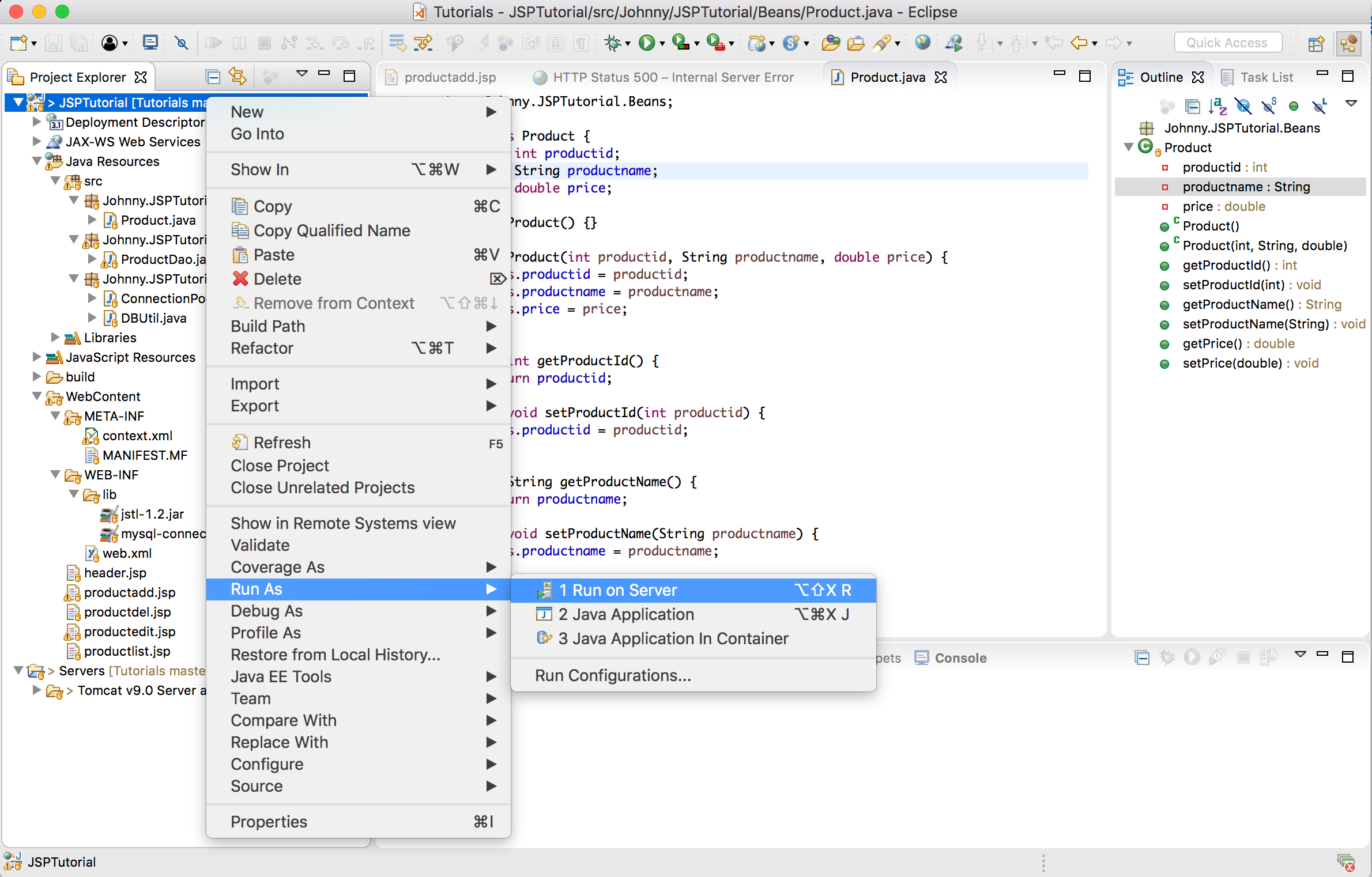Click status bar server error icon

pos(1347,862)
